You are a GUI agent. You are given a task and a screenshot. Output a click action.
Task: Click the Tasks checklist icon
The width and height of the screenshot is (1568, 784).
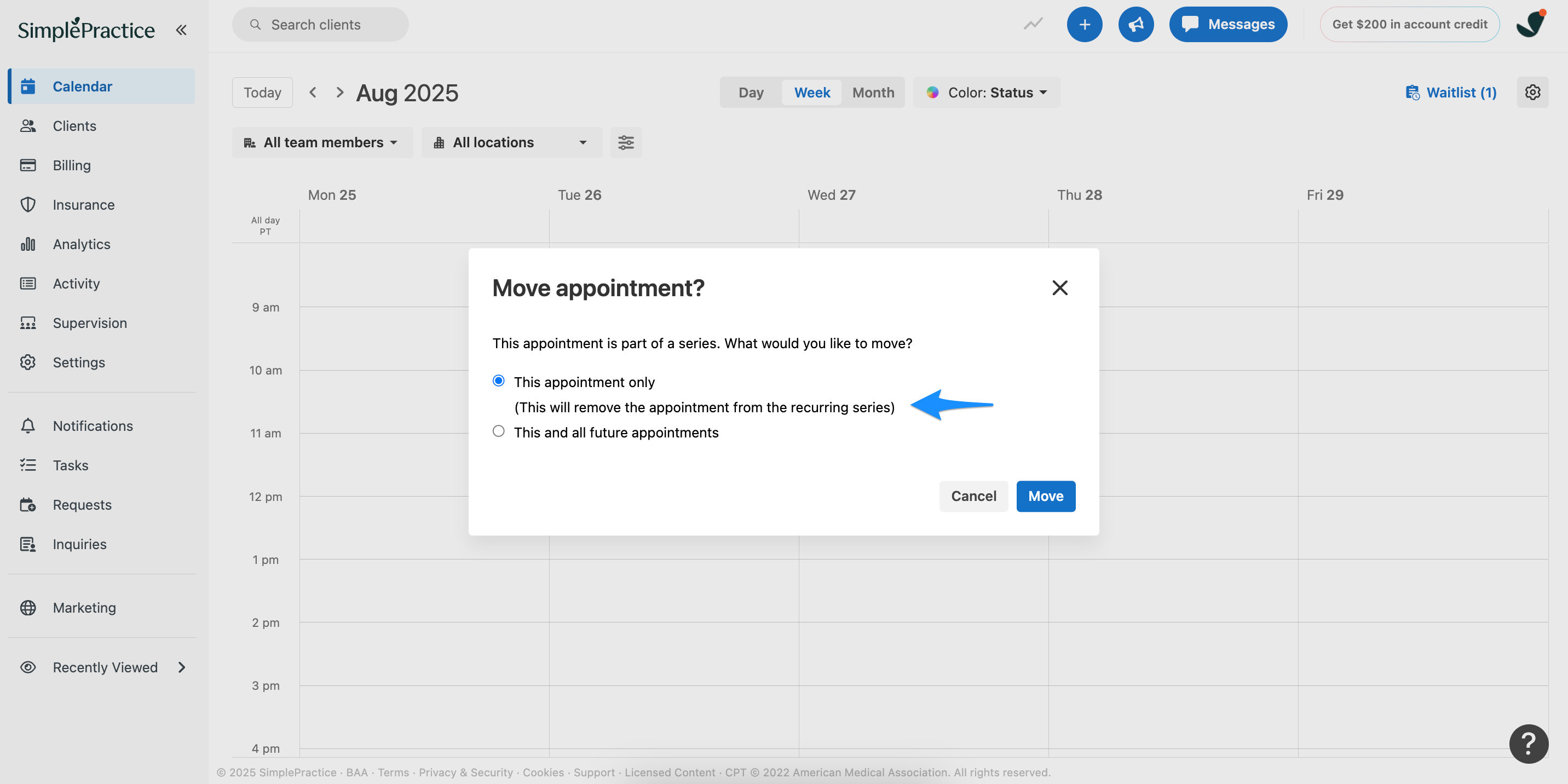28,465
